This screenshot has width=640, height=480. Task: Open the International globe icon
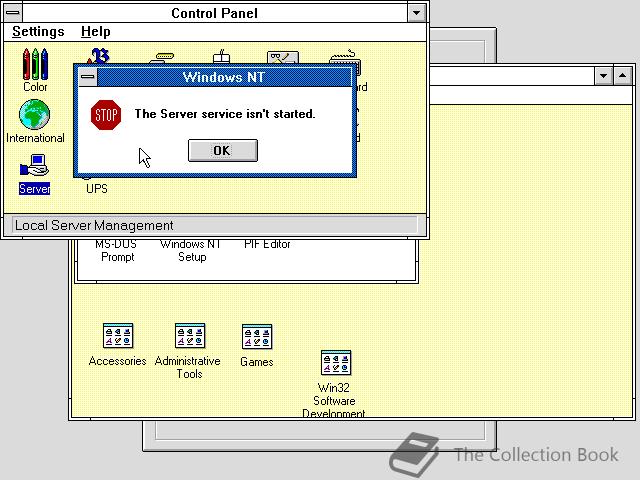(x=35, y=115)
